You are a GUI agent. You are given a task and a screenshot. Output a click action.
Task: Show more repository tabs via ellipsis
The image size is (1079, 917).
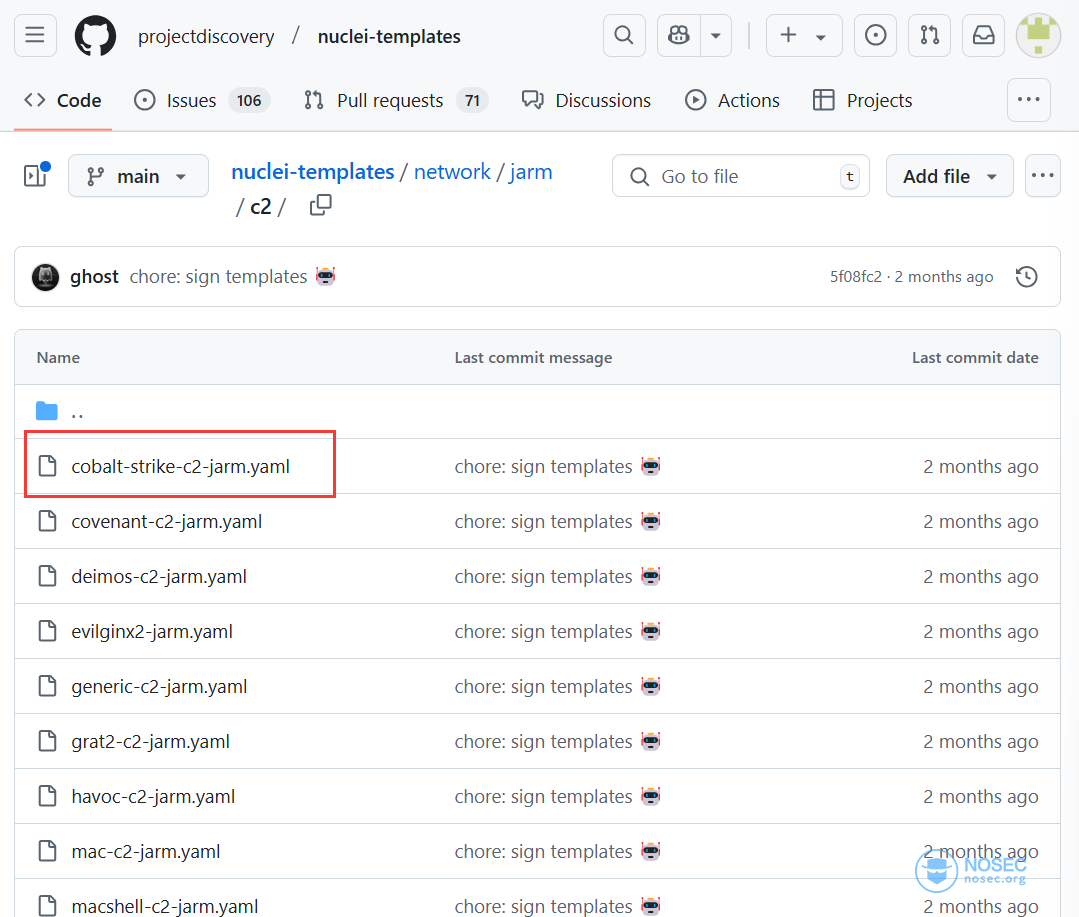coord(1029,100)
